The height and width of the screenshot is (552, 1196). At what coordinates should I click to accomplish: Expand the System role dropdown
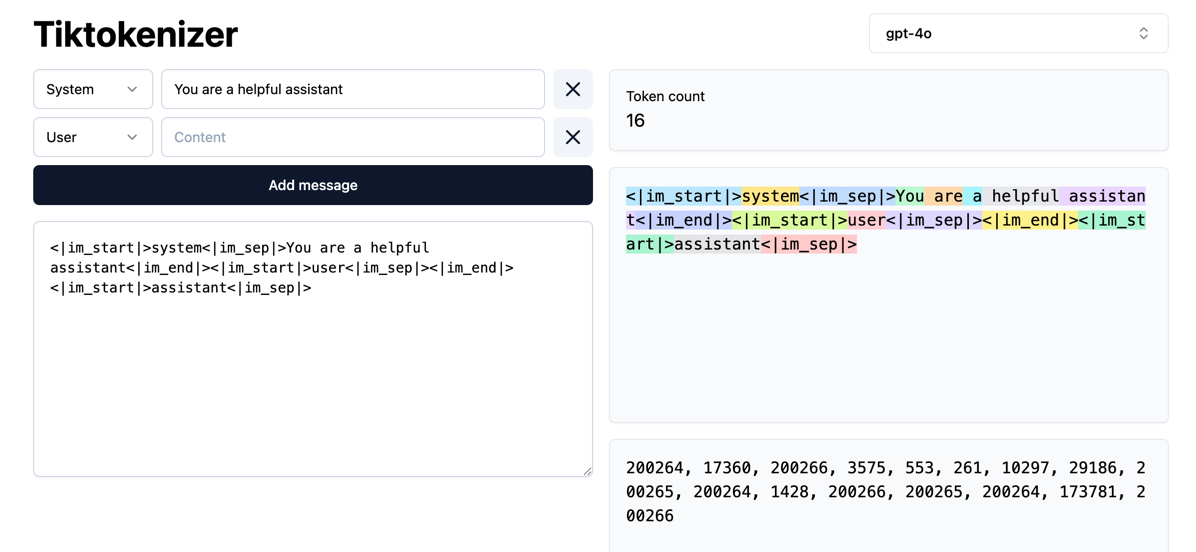(92, 89)
